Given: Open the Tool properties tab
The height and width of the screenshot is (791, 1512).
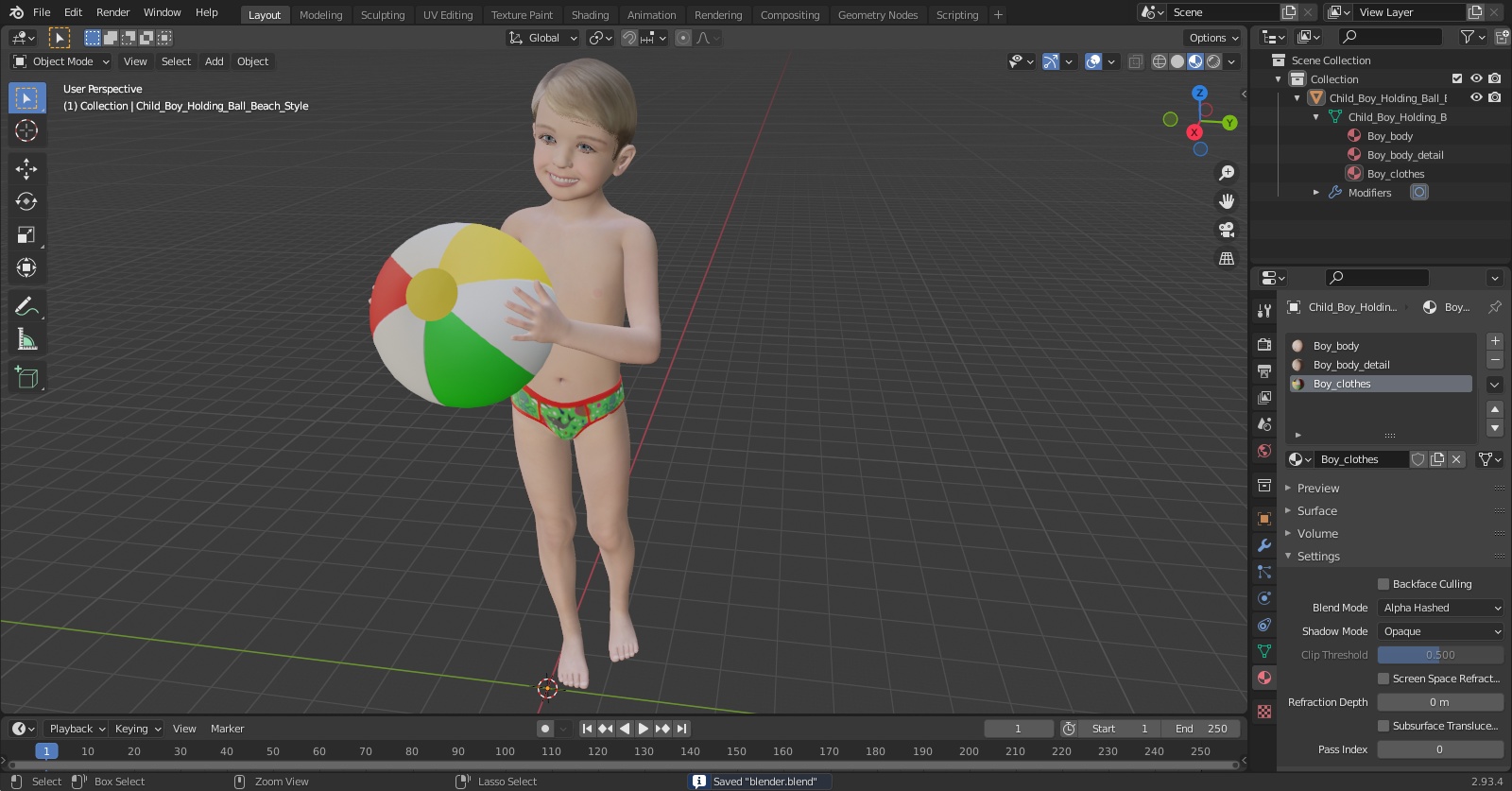Looking at the screenshot, I should click(x=1264, y=311).
